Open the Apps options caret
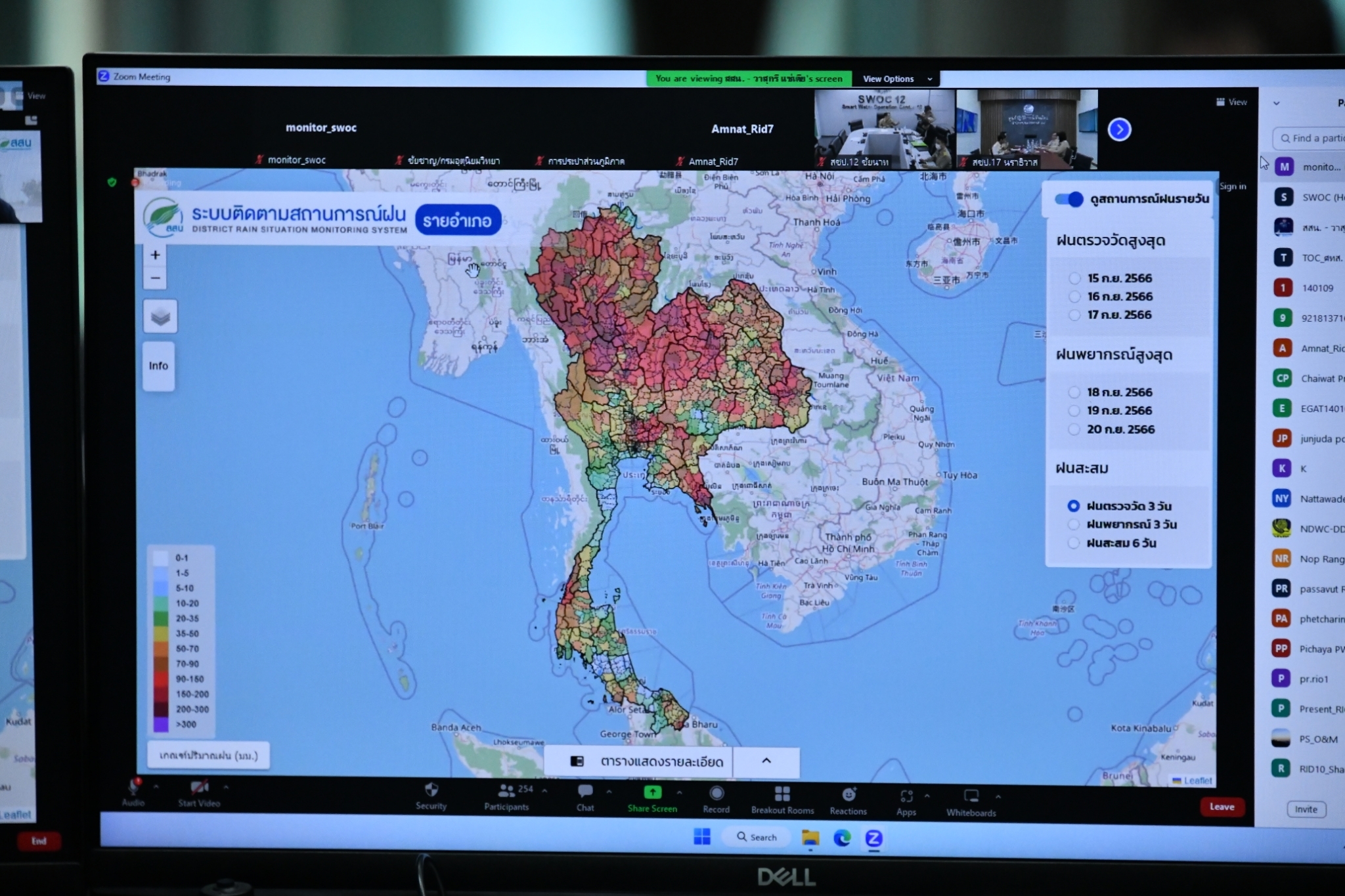The height and width of the screenshot is (896, 1345). pyautogui.click(x=927, y=796)
